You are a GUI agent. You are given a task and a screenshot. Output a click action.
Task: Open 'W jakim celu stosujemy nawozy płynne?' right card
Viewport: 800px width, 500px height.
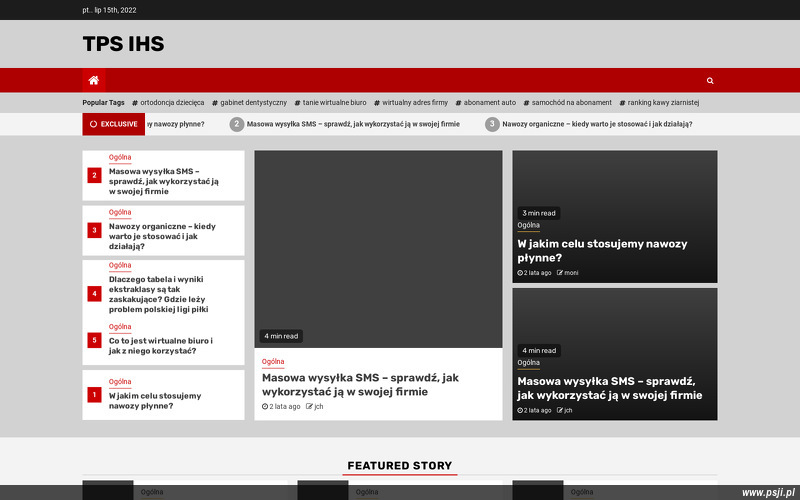coord(602,250)
